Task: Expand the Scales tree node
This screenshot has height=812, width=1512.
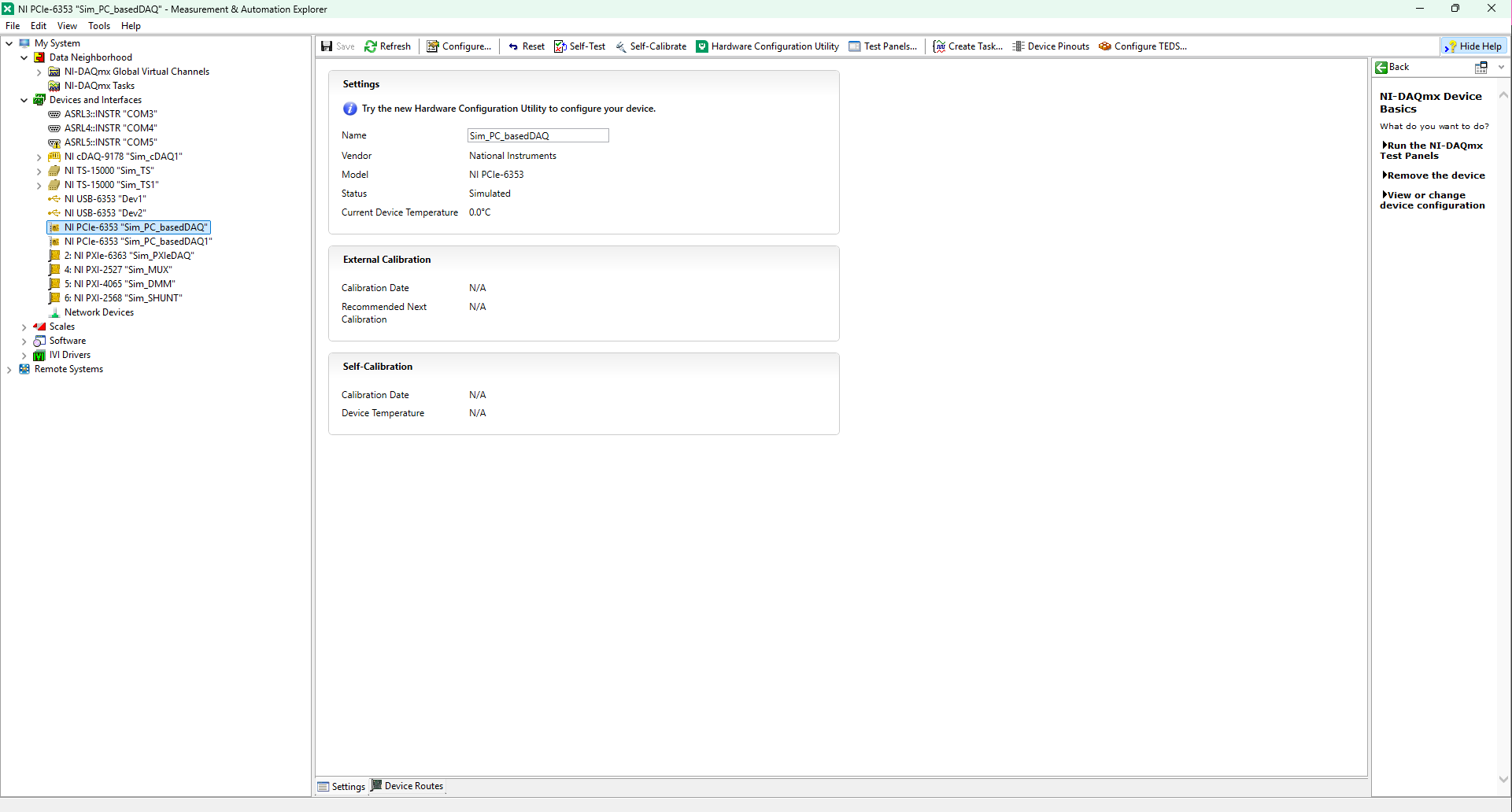Action: click(24, 327)
